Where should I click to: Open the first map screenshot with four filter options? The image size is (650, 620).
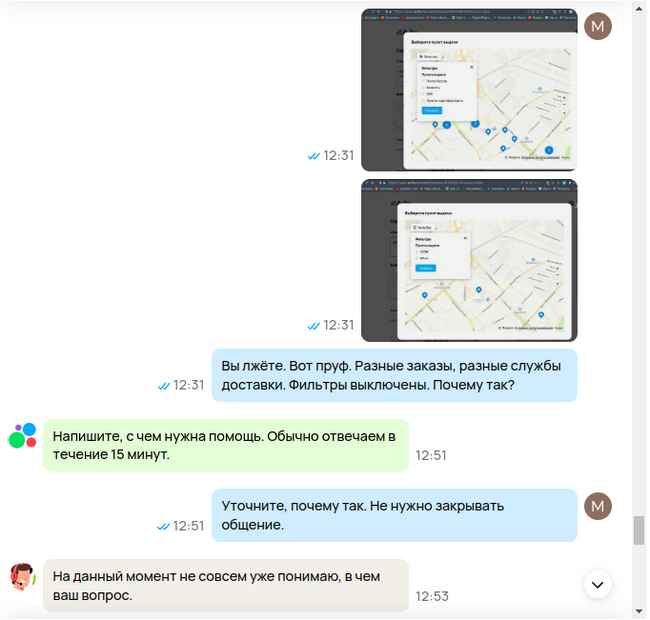(x=468, y=90)
